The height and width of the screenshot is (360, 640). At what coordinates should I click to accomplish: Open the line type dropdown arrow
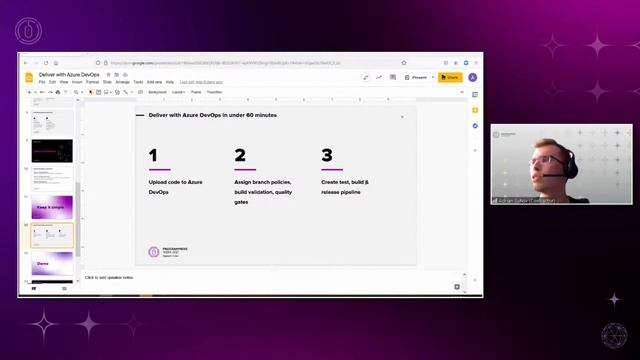pyautogui.click(x=132, y=92)
